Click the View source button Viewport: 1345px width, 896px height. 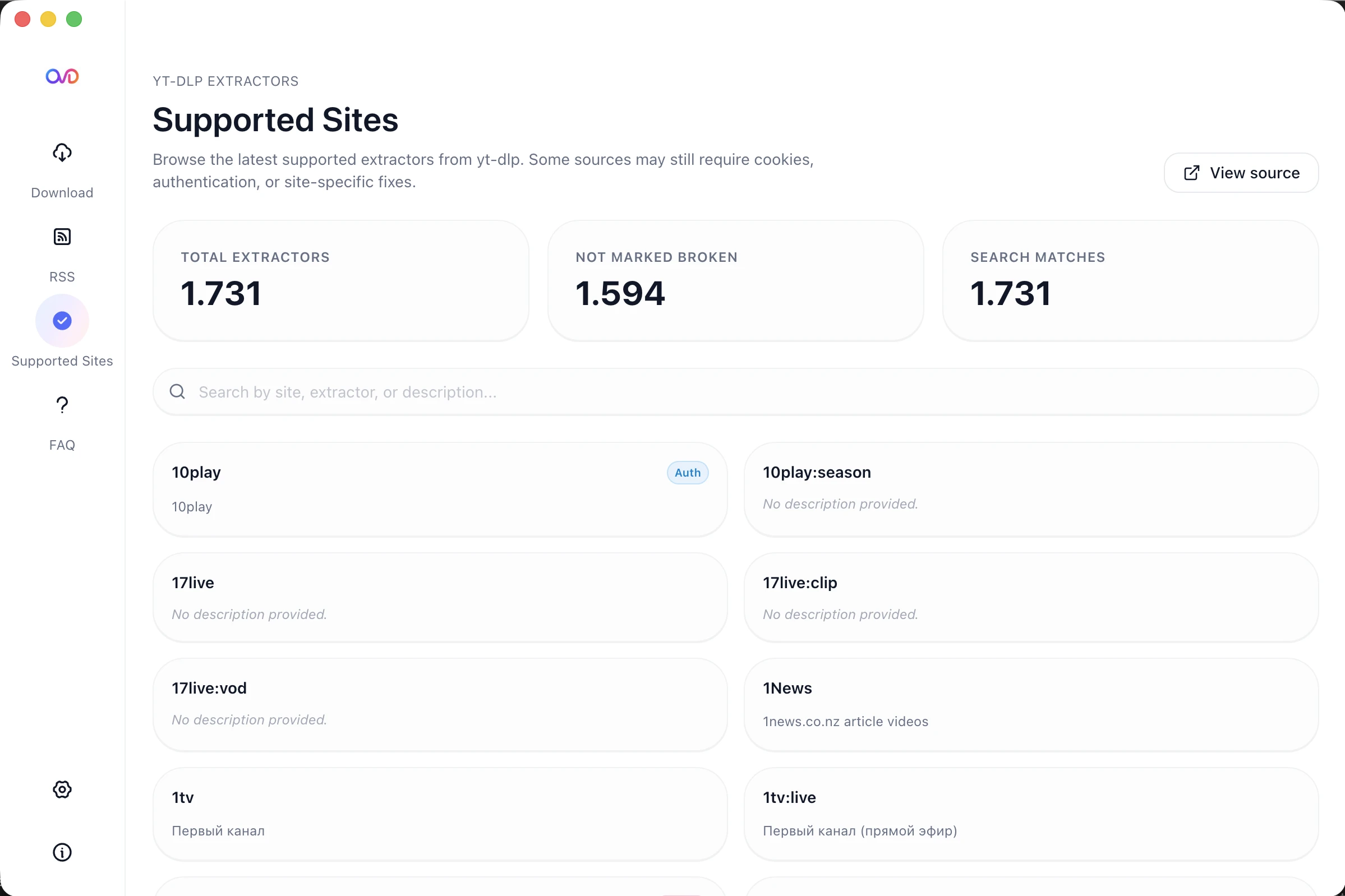[1241, 173]
